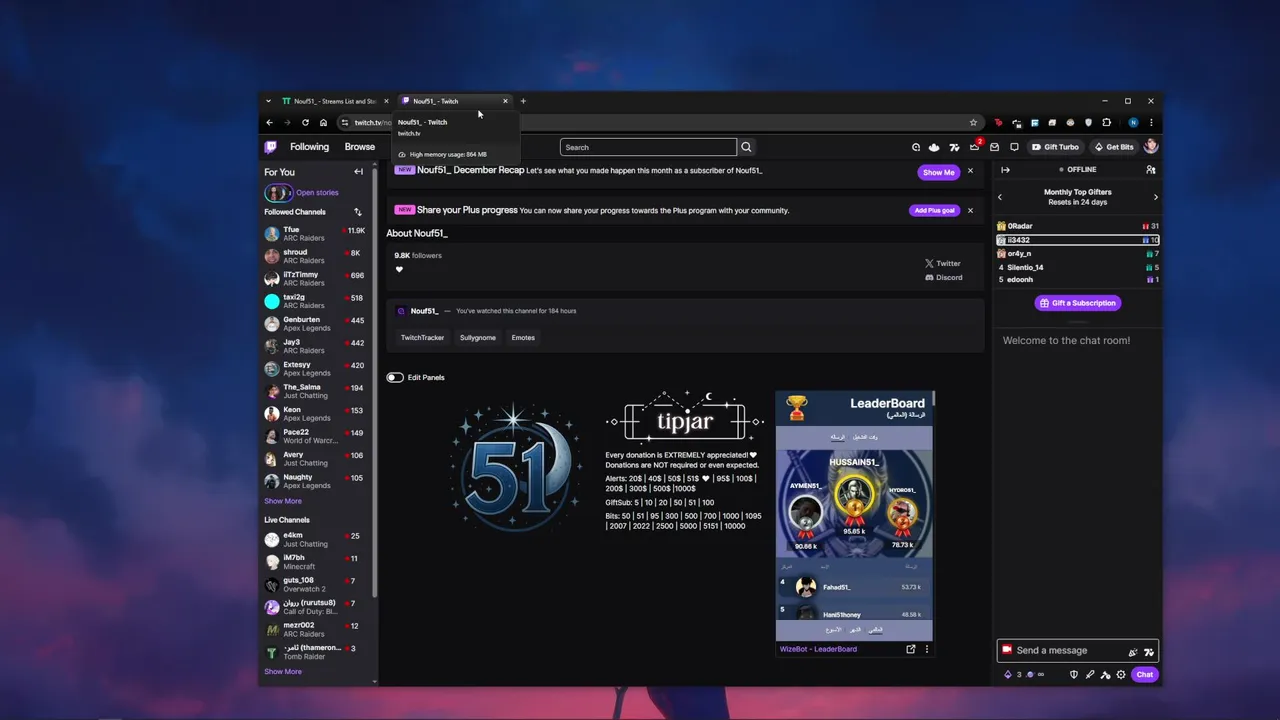Viewport: 1280px width, 720px height.
Task: Click the Search input field
Action: (x=648, y=147)
